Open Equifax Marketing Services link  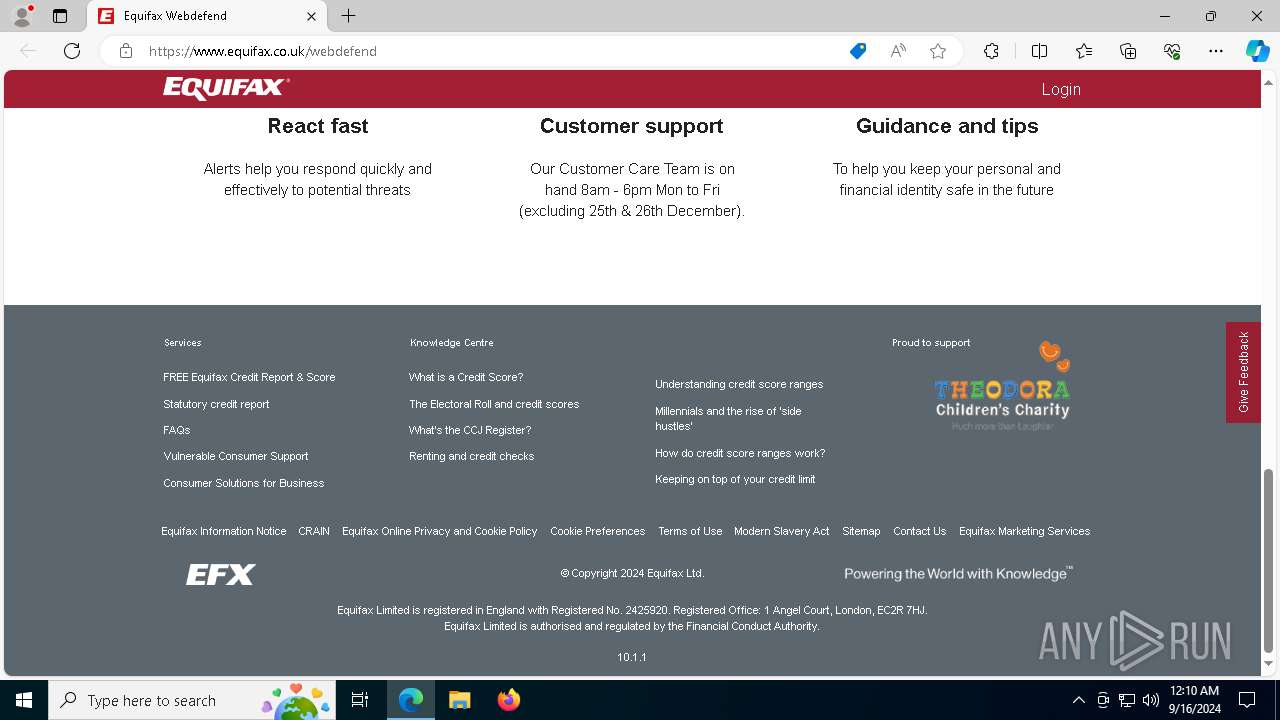coord(1025,531)
